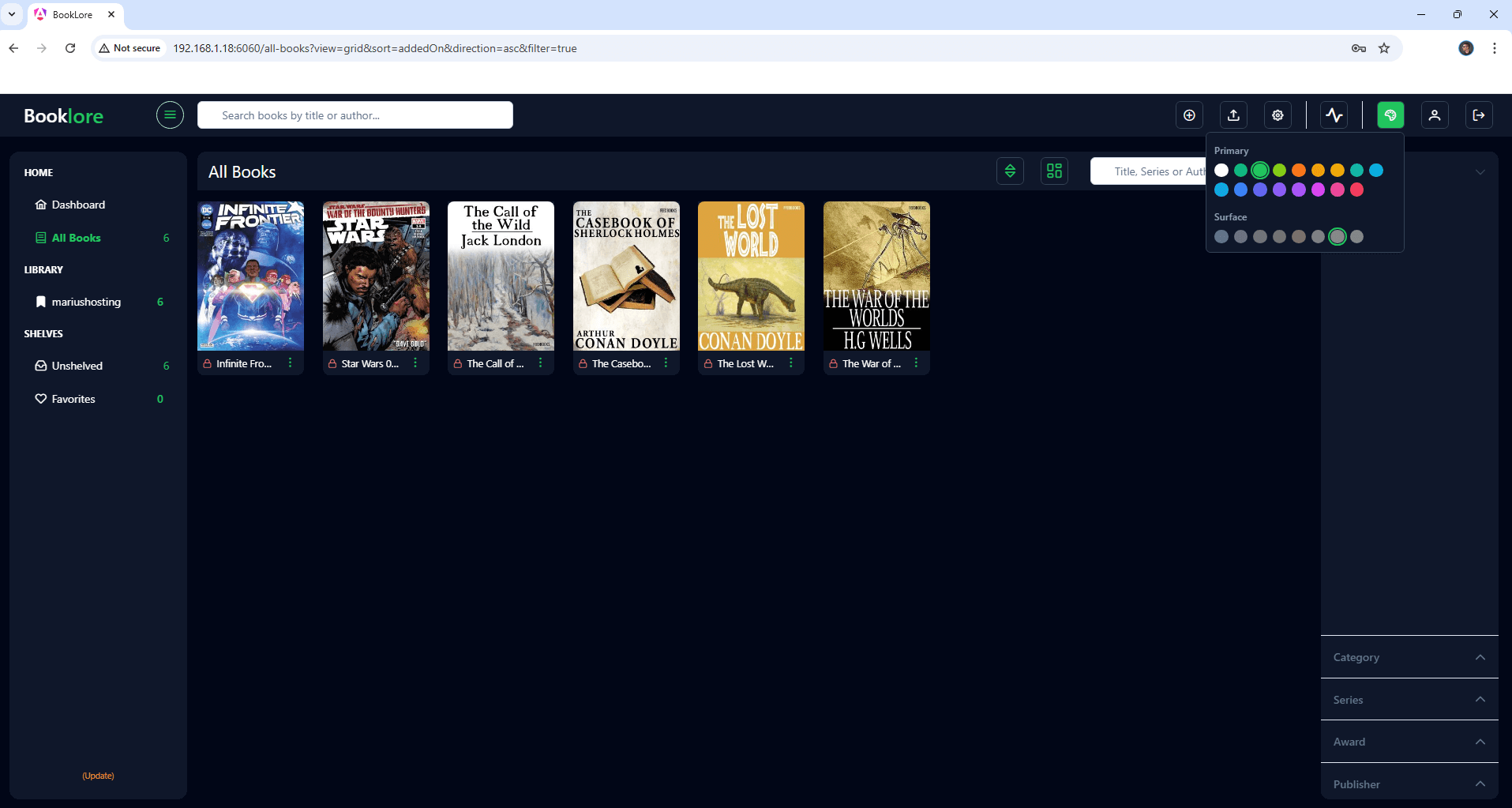Reload the page with browser refresh button
1512x808 pixels.
[x=70, y=48]
